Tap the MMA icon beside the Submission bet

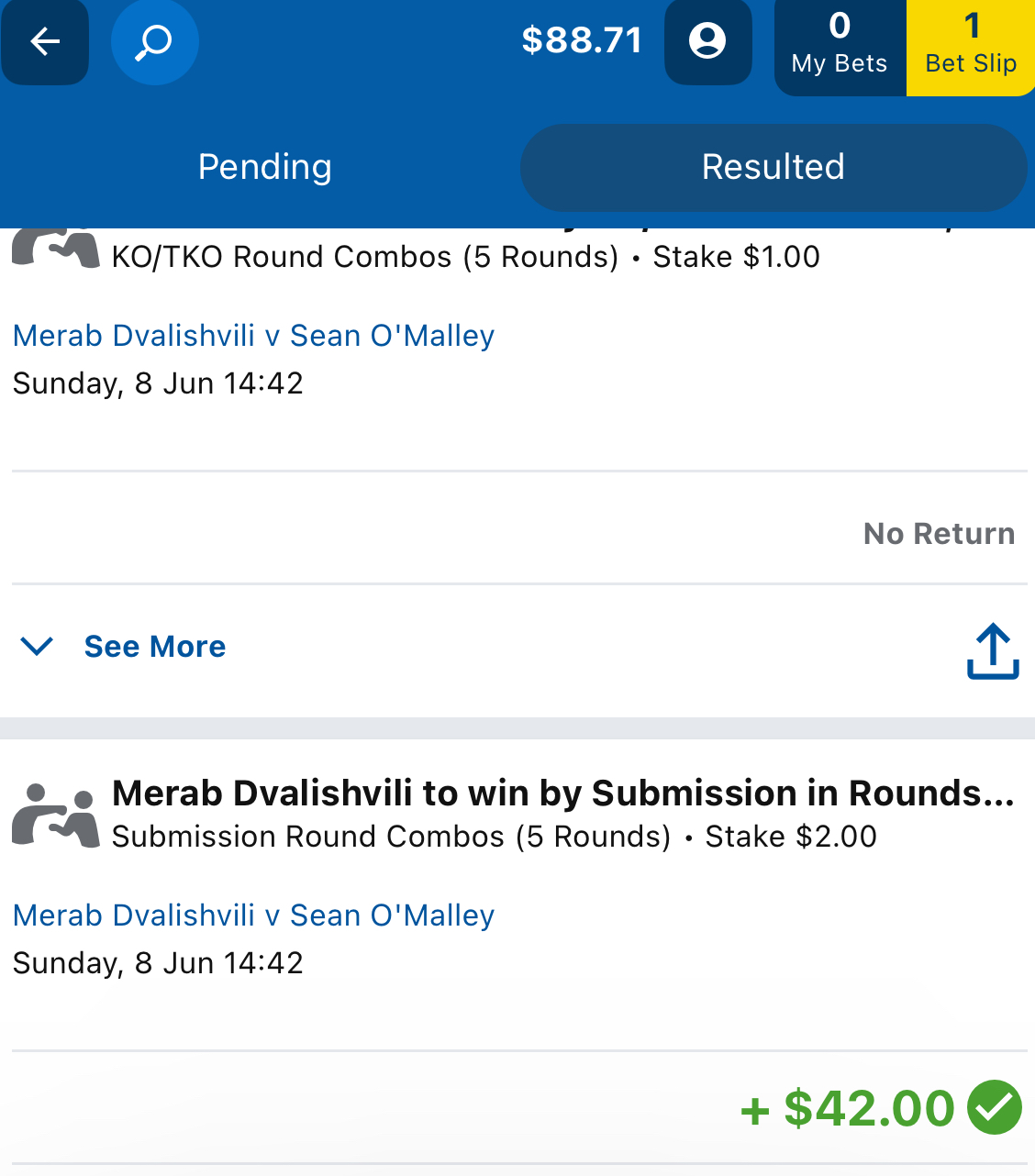click(x=56, y=815)
